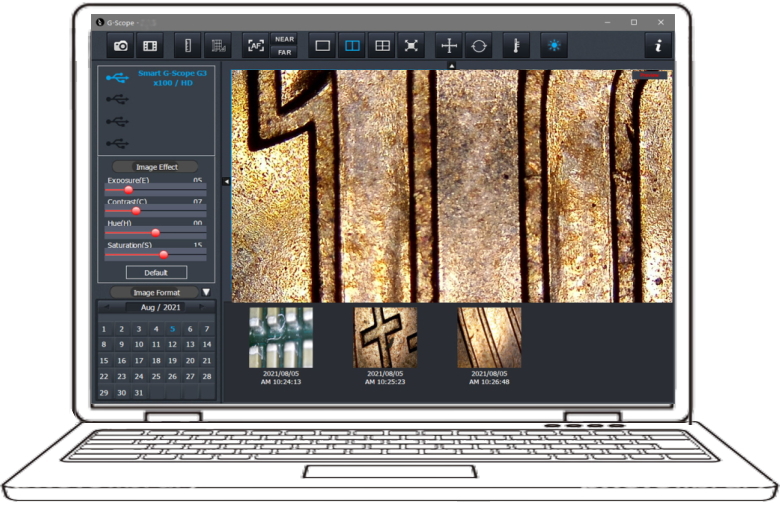Reset image effects with Default button
This screenshot has height=506, width=780.
pos(156,273)
